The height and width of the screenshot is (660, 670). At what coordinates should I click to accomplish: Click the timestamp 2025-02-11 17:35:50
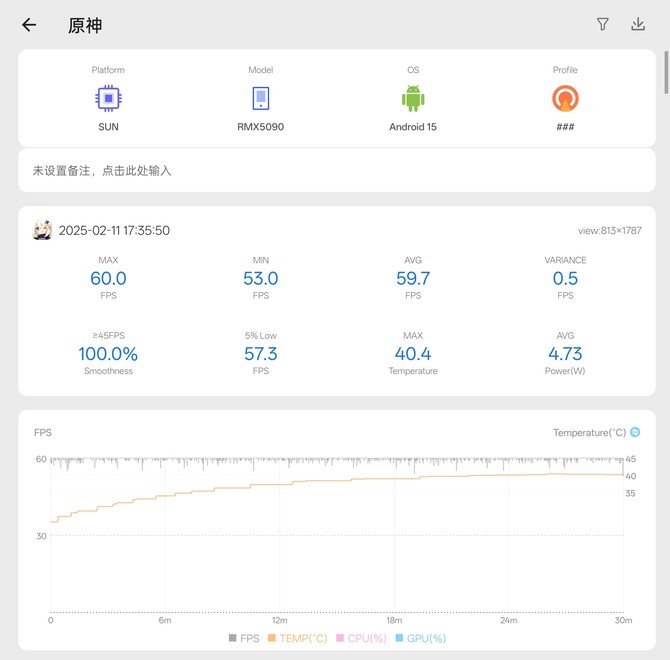[114, 231]
